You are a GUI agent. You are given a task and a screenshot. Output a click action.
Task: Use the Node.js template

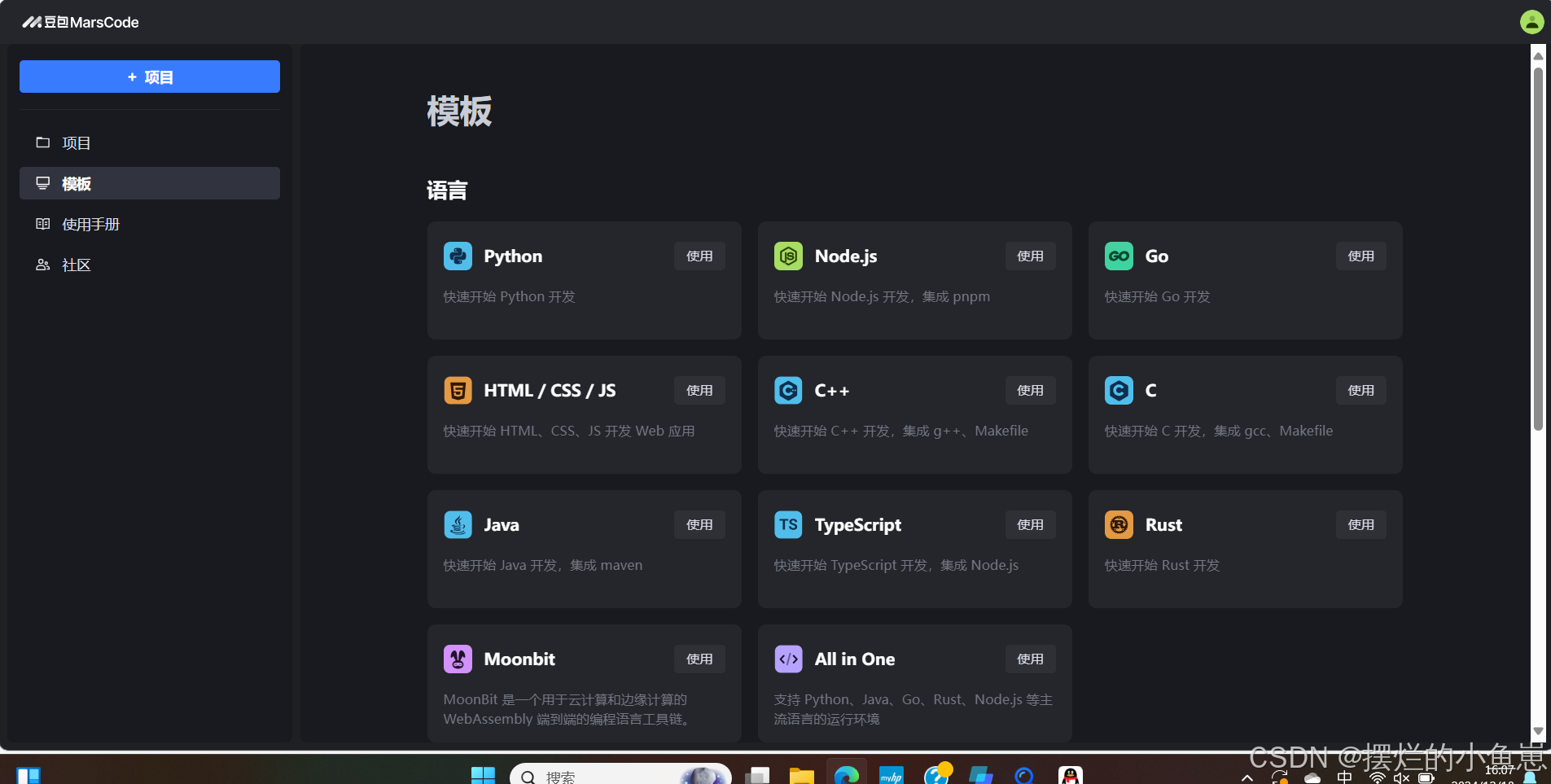pos(1030,256)
